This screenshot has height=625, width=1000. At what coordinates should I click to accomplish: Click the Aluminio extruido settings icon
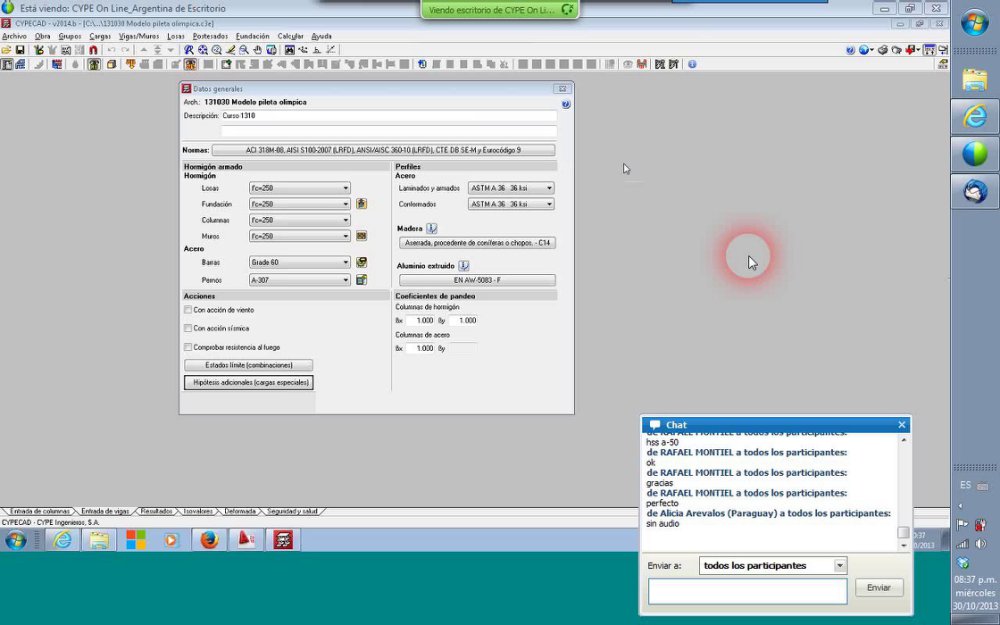point(464,266)
